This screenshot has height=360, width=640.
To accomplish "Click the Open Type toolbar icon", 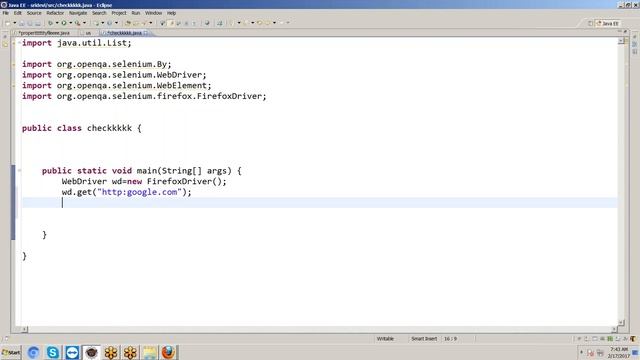I will coord(128,23).
